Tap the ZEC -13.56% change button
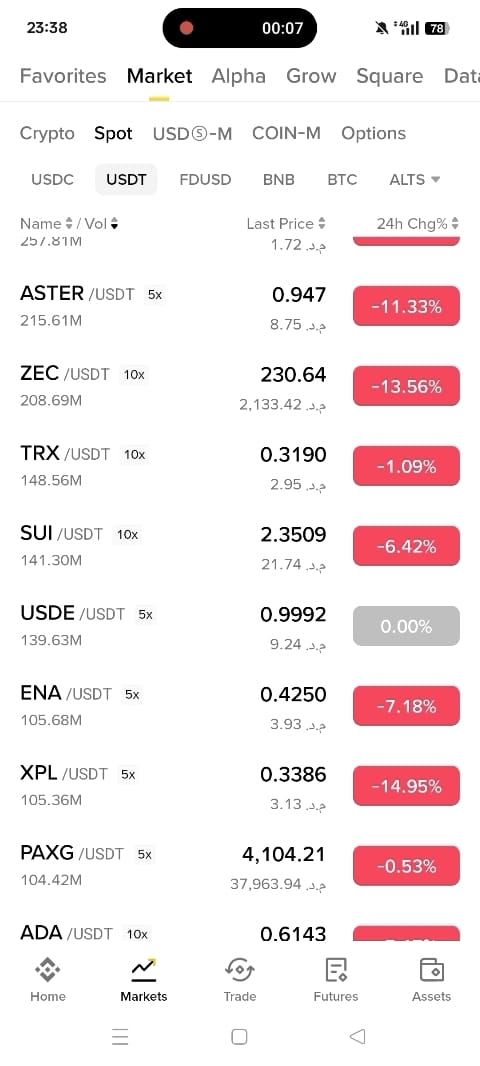Image resolution: width=480 pixels, height=1066 pixels. (407, 386)
